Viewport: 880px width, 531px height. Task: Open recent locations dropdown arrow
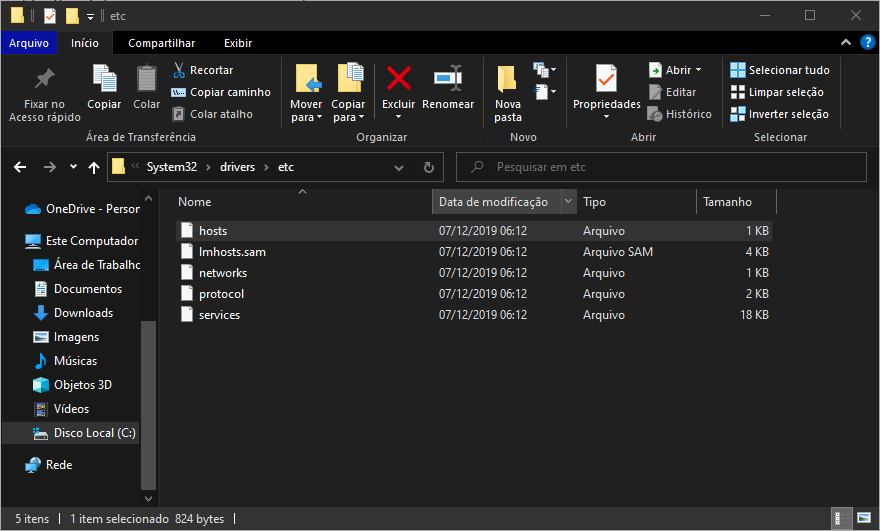73,167
